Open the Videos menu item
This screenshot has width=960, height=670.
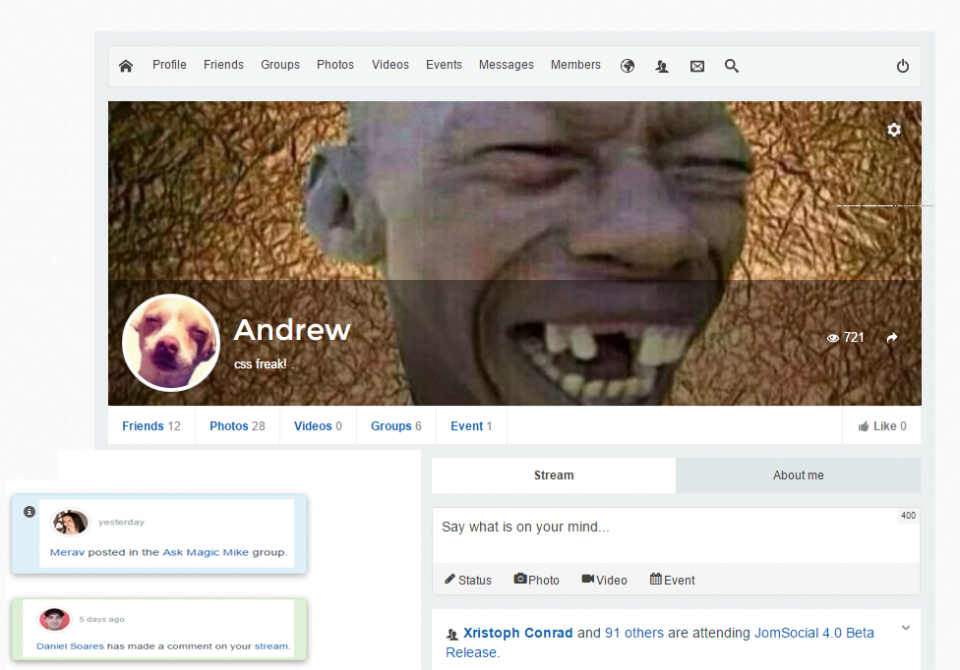coord(390,65)
